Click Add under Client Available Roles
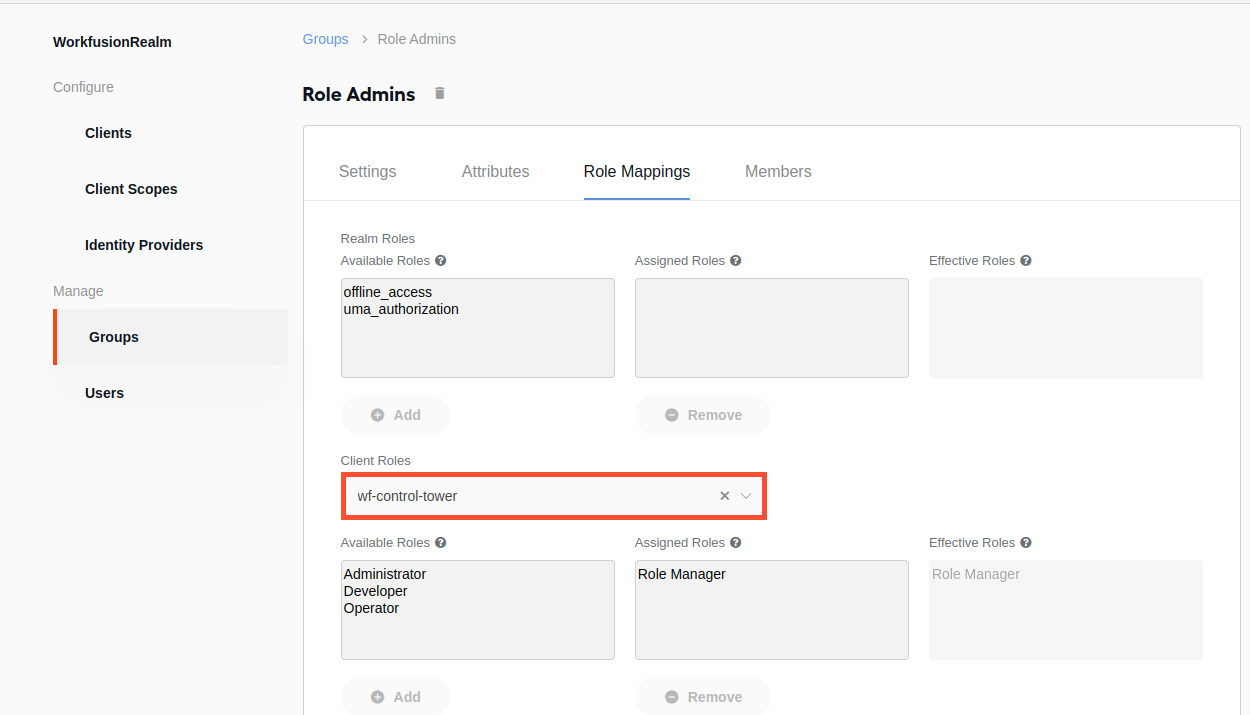The height and width of the screenshot is (715, 1250). point(396,697)
